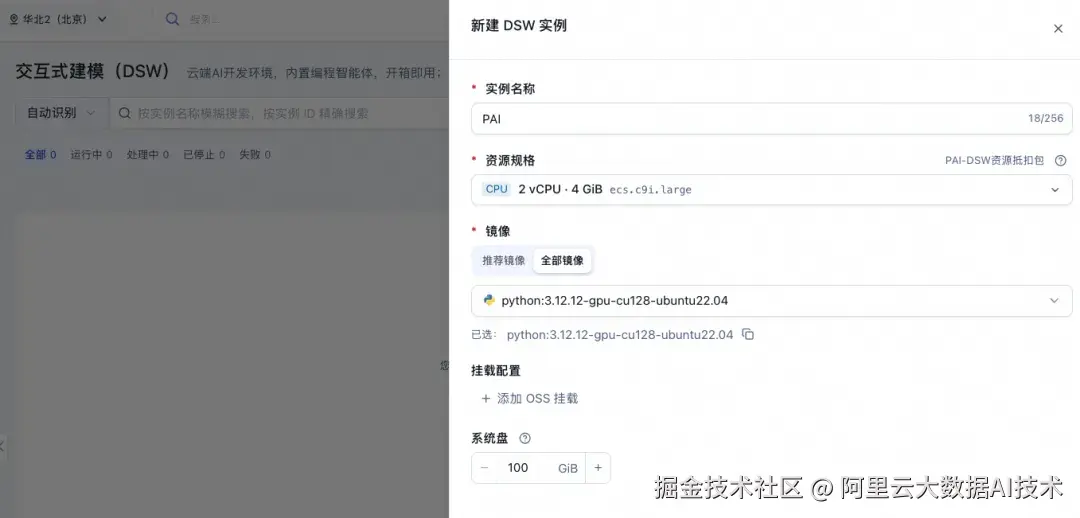Select the 处理中 0 status tab
Screen dimensions: 1080x518
tap(147, 154)
